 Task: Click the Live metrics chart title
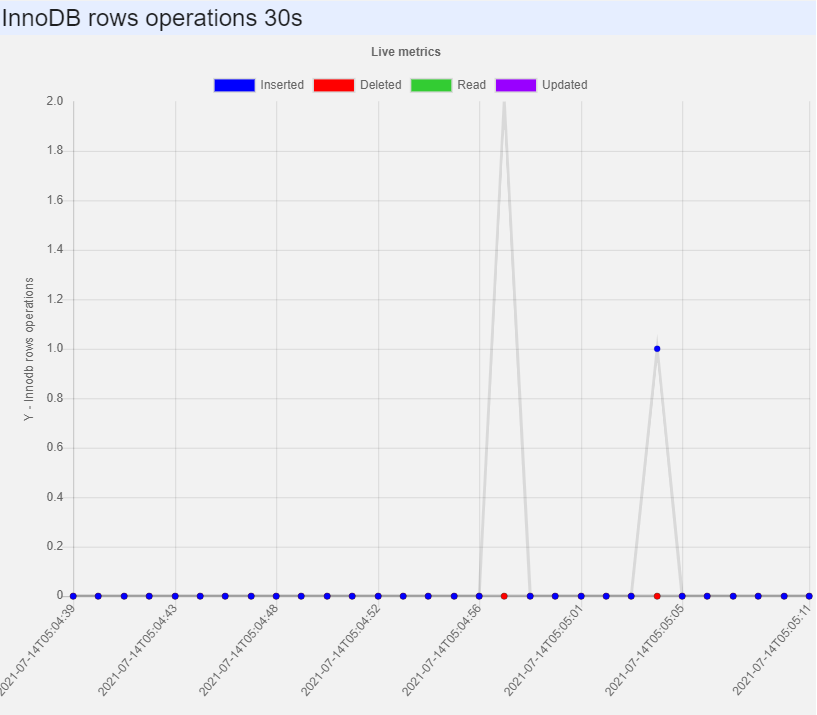click(406, 52)
